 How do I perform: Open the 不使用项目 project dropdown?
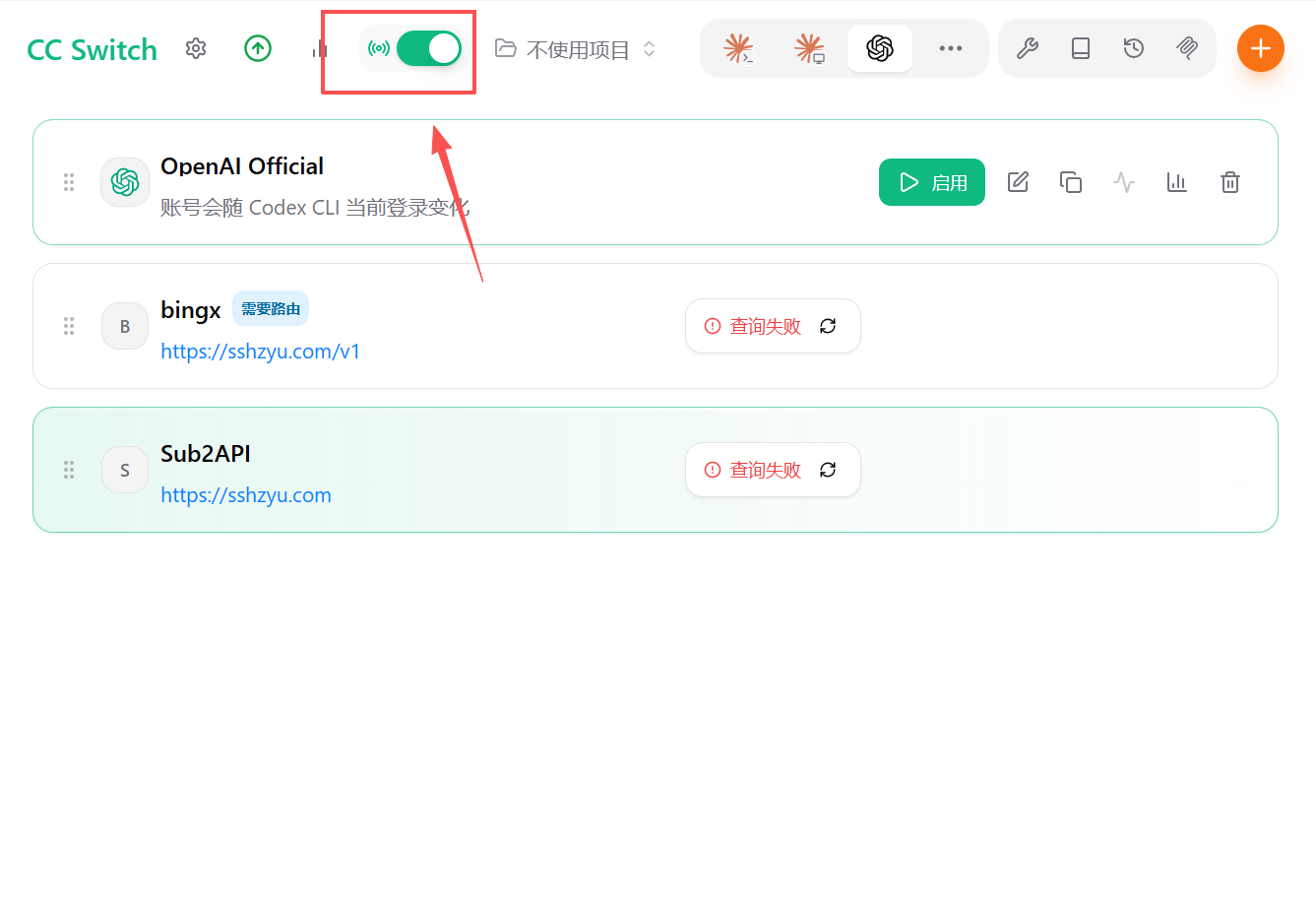(x=576, y=49)
